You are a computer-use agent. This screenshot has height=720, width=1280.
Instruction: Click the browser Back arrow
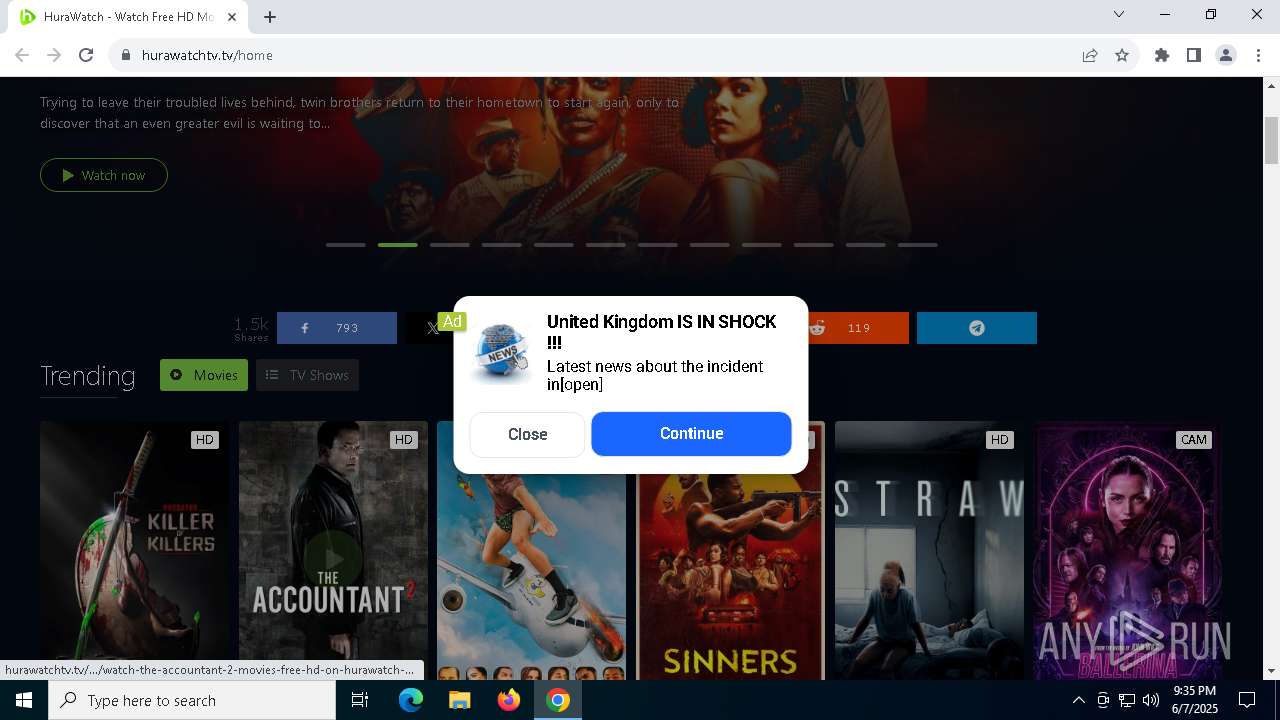(22, 55)
